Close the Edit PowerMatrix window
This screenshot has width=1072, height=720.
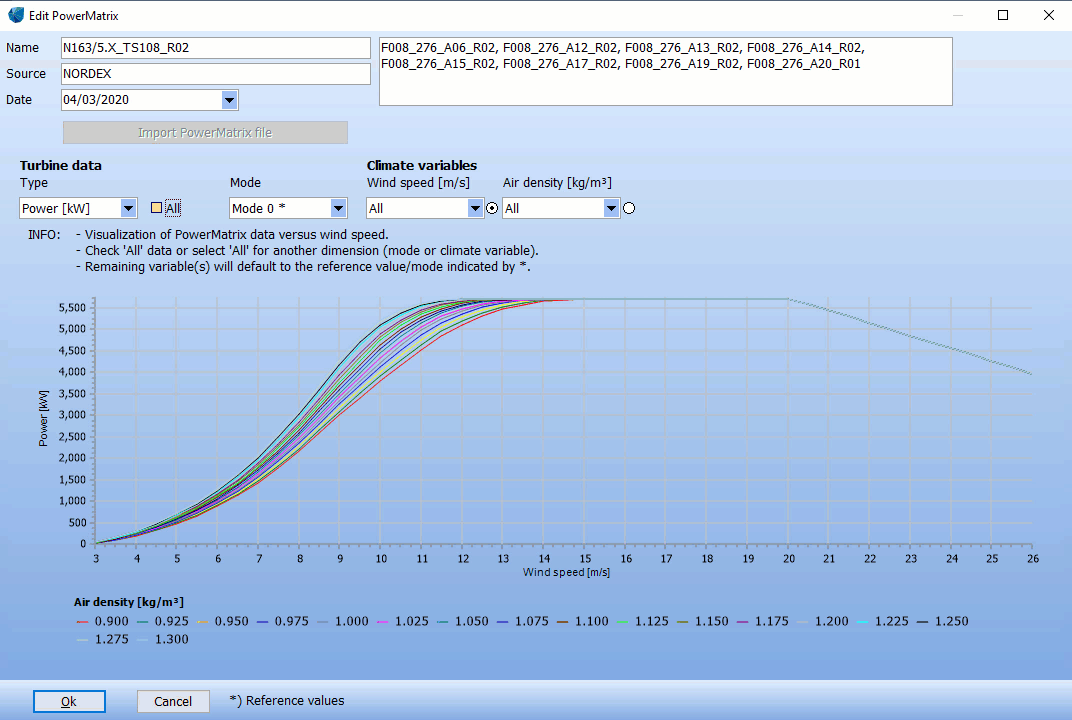click(x=1049, y=15)
